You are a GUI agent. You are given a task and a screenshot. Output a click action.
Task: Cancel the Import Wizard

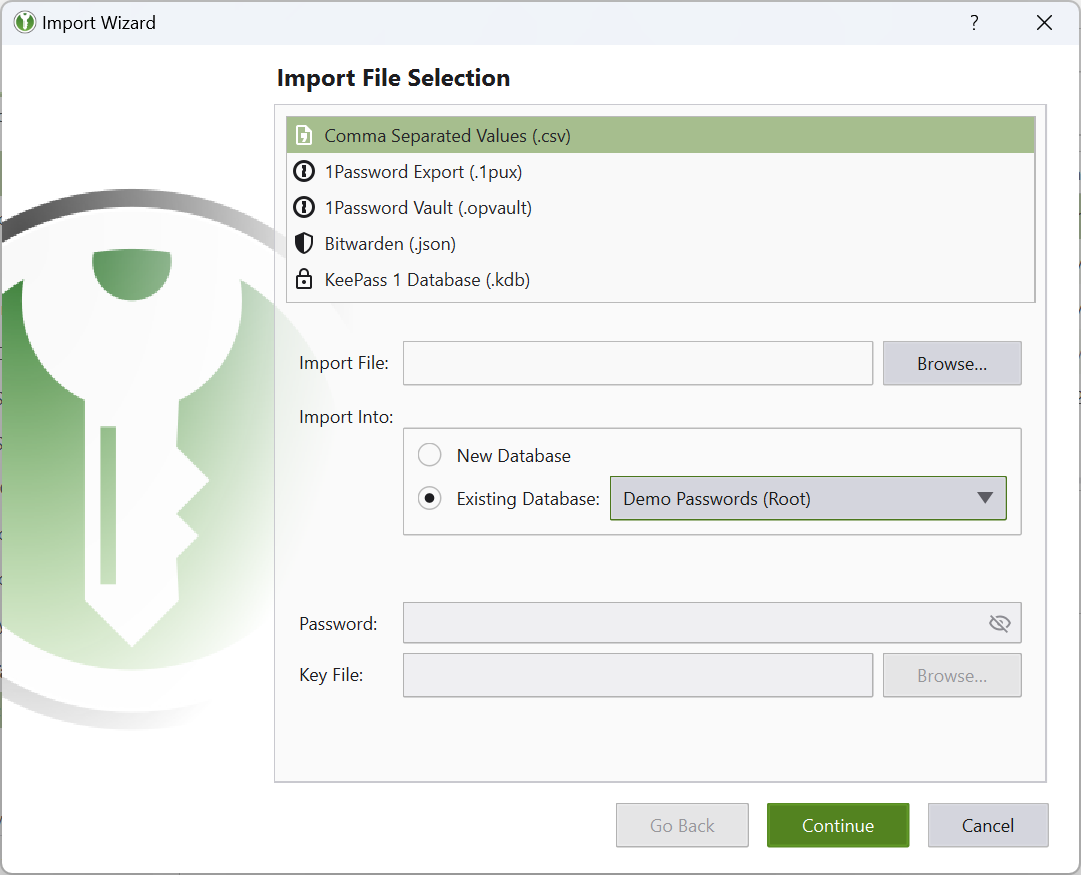click(x=987, y=825)
